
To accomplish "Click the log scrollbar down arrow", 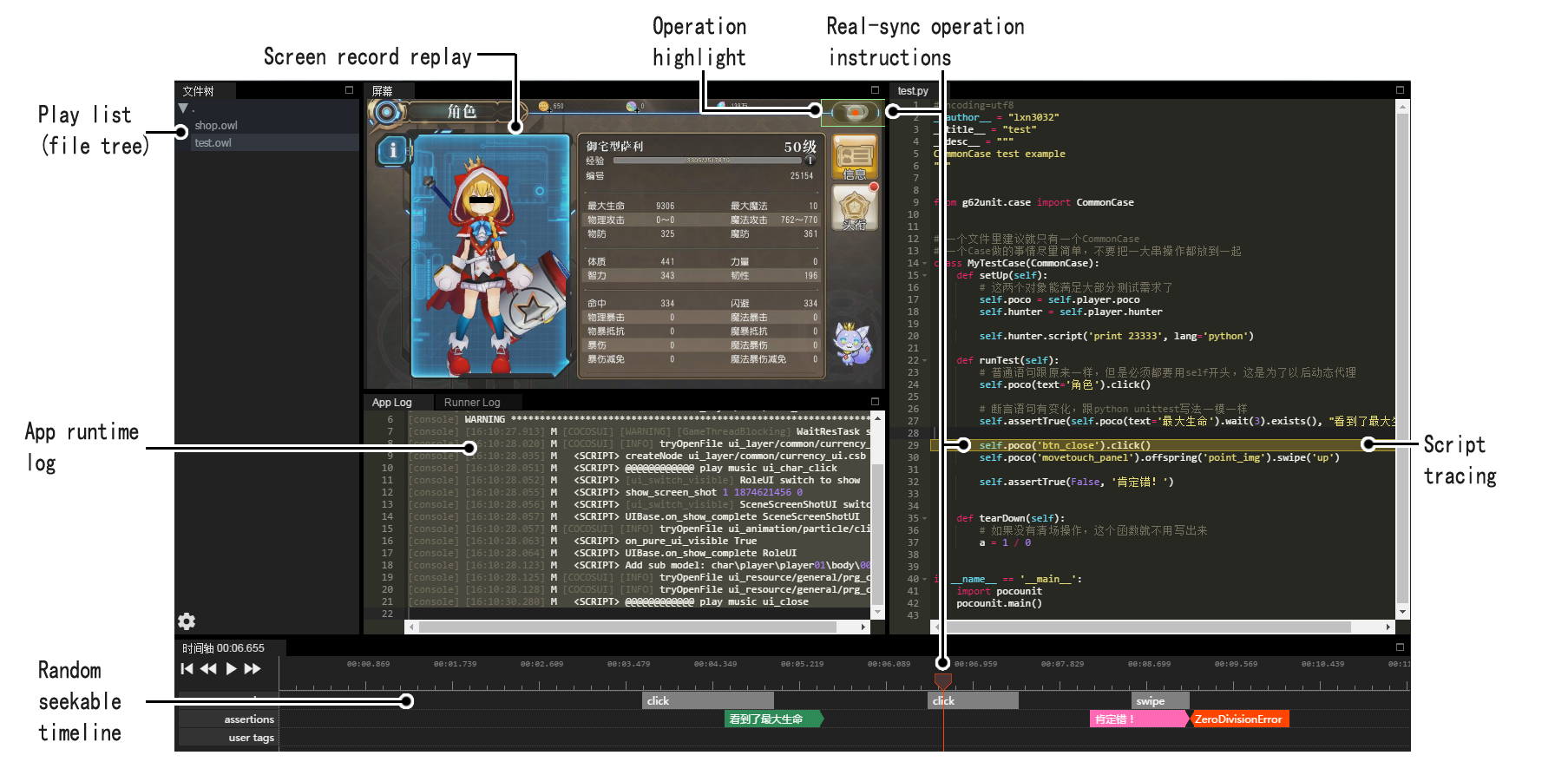I will 878,613.
